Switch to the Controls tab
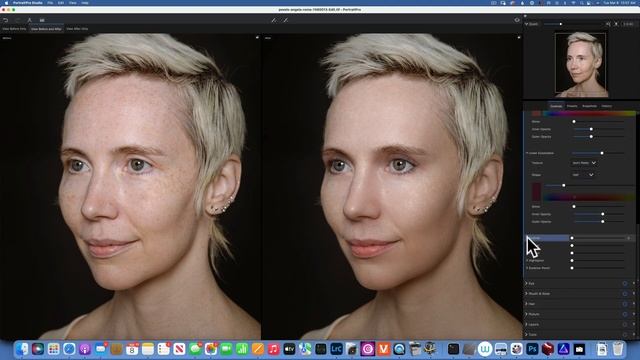 coord(556,106)
